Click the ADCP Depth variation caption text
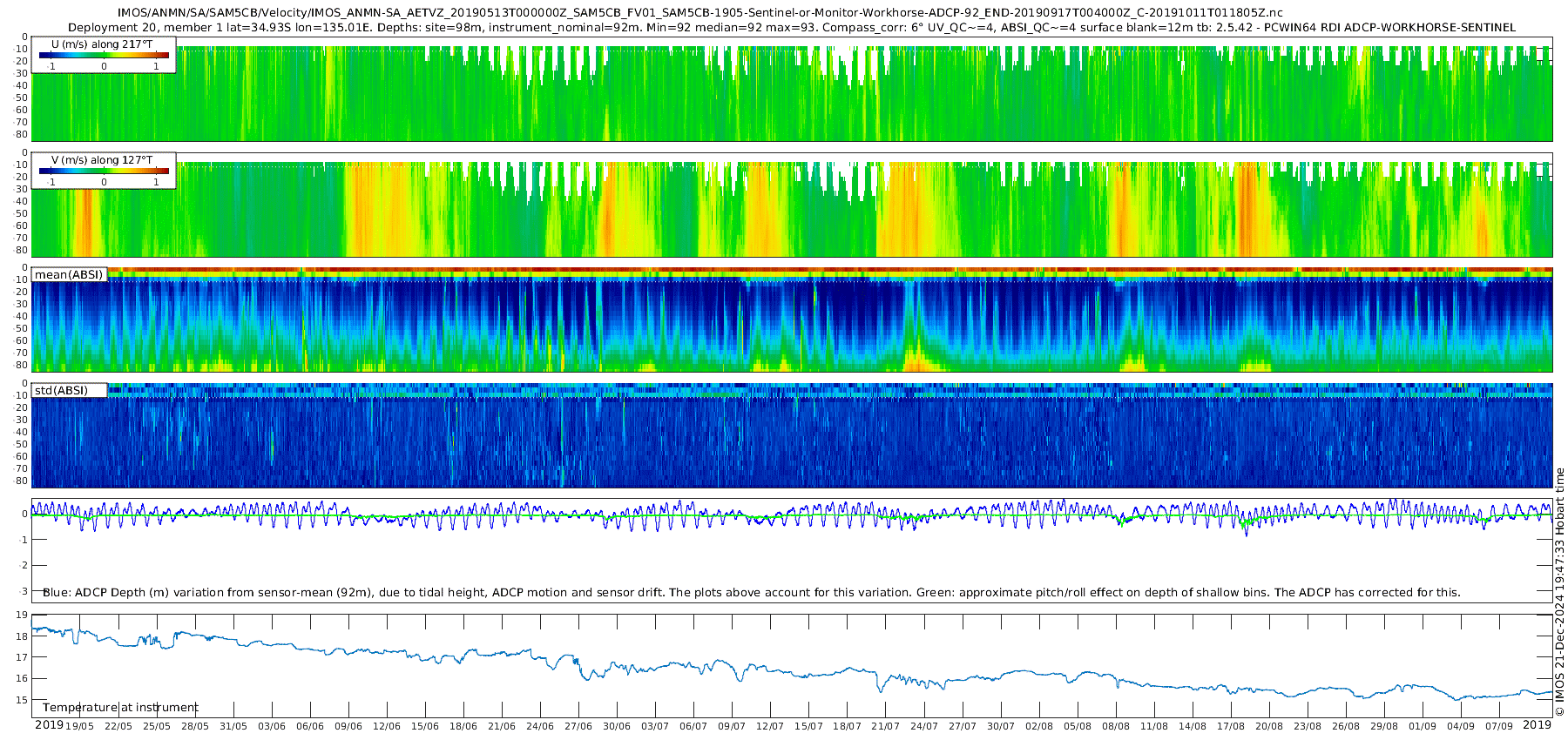The image size is (1568, 740). 751,593
